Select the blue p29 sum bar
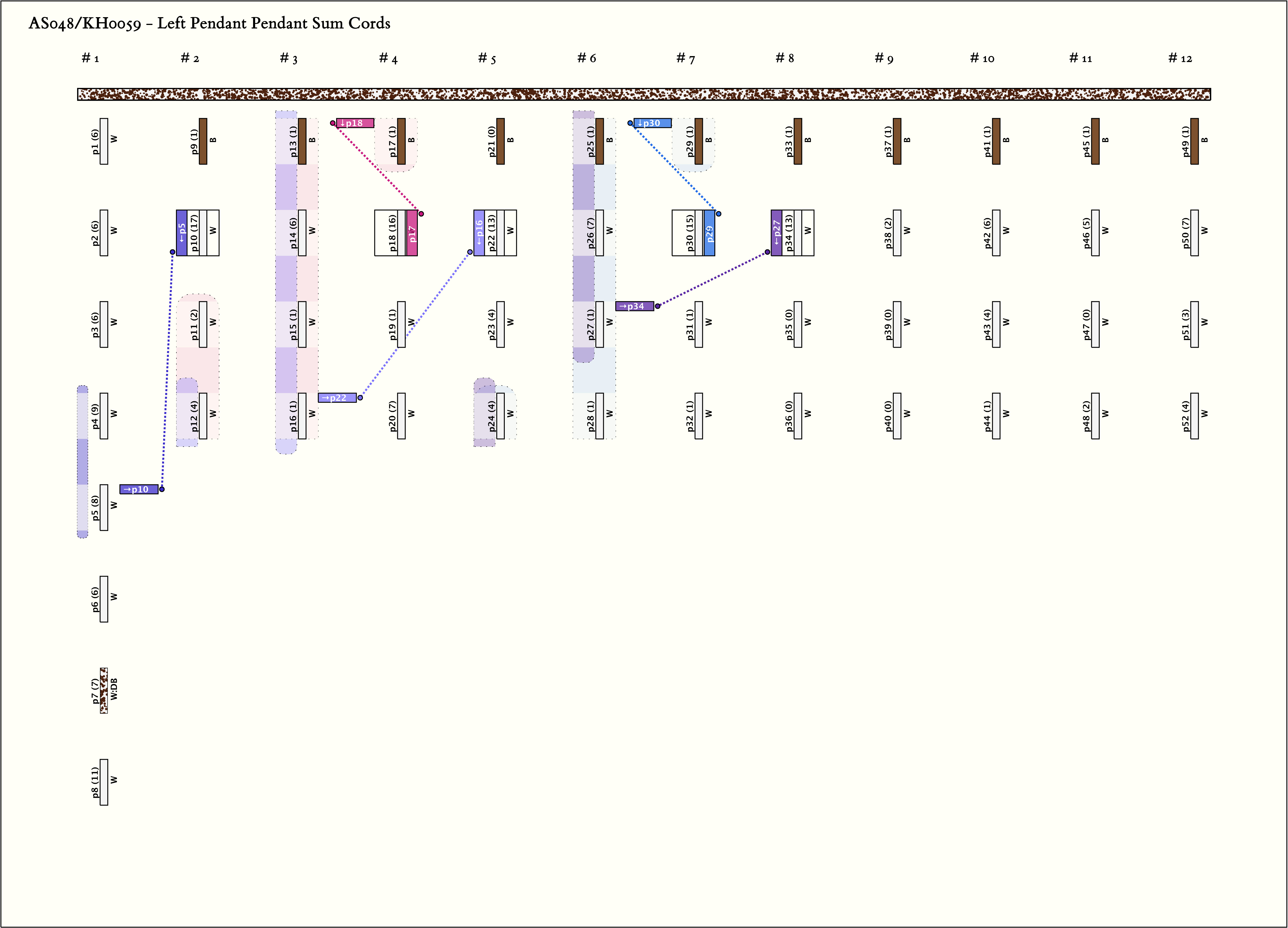 [x=709, y=233]
